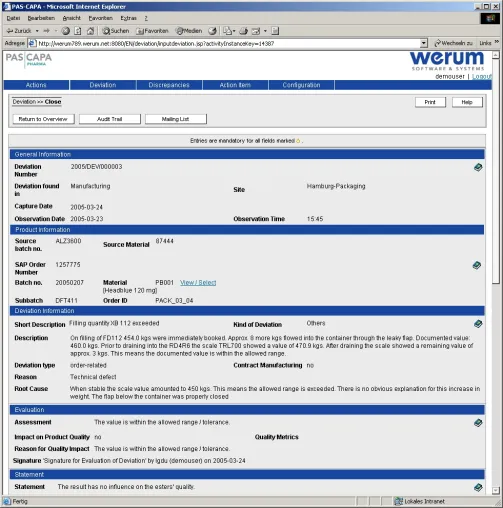
Task: Click edit icon in General Information section
Action: 478,167
